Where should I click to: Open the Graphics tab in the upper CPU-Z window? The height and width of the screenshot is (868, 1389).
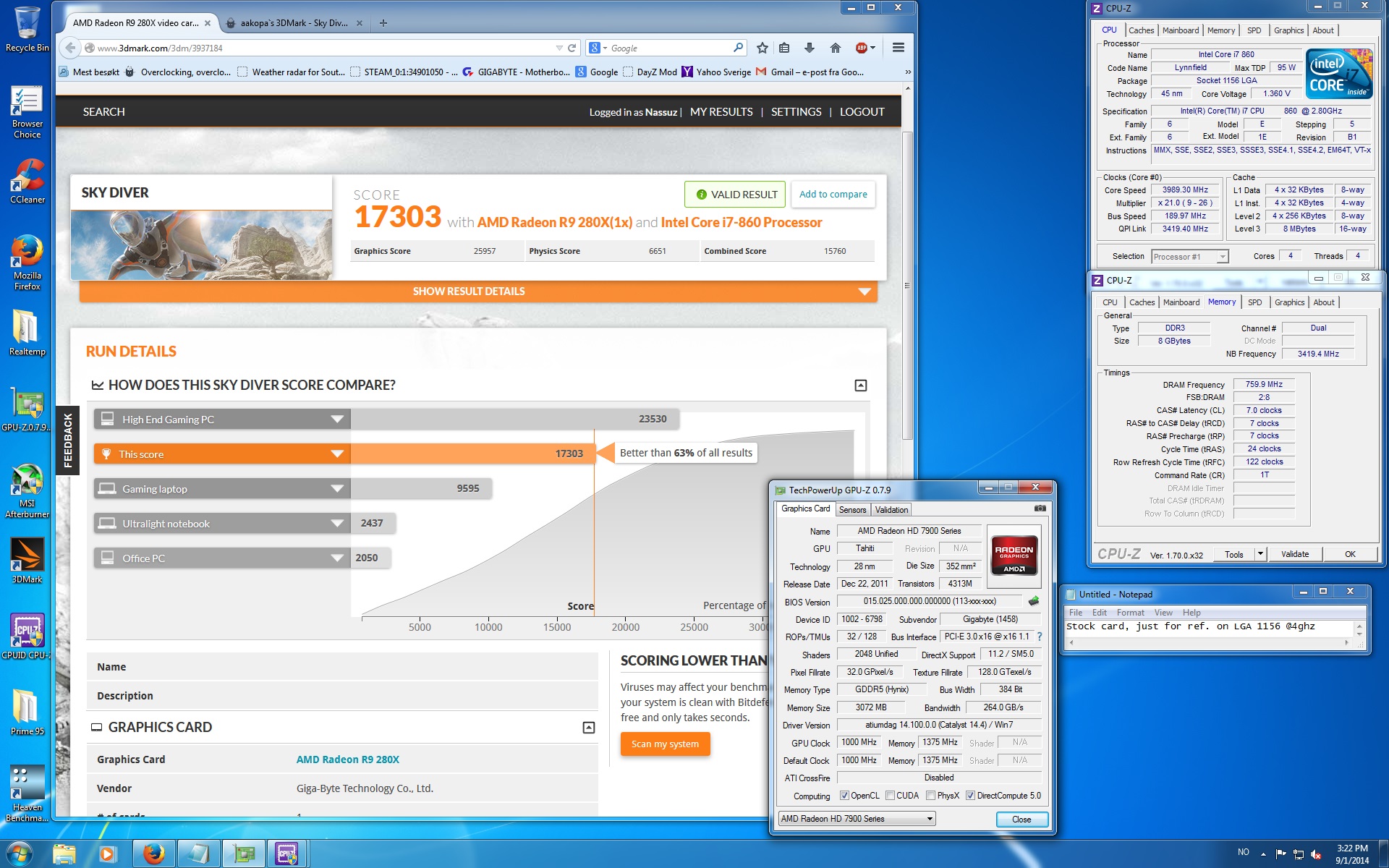point(1288,30)
